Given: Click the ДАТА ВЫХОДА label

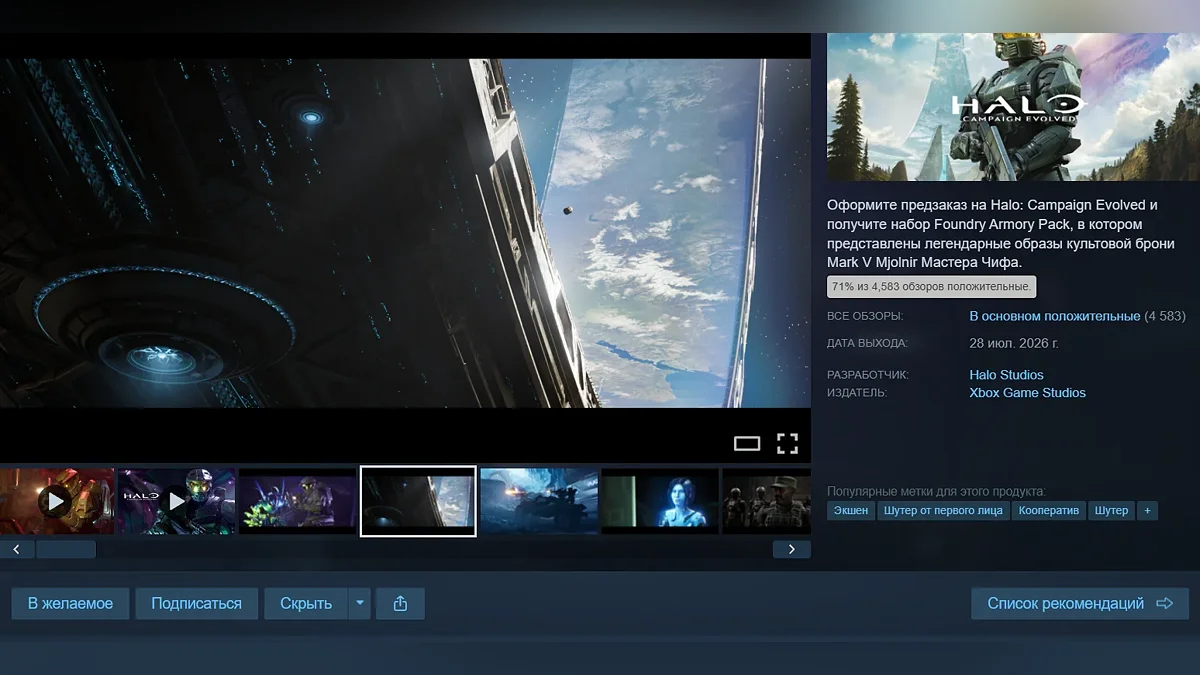Looking at the screenshot, I should (x=867, y=343).
